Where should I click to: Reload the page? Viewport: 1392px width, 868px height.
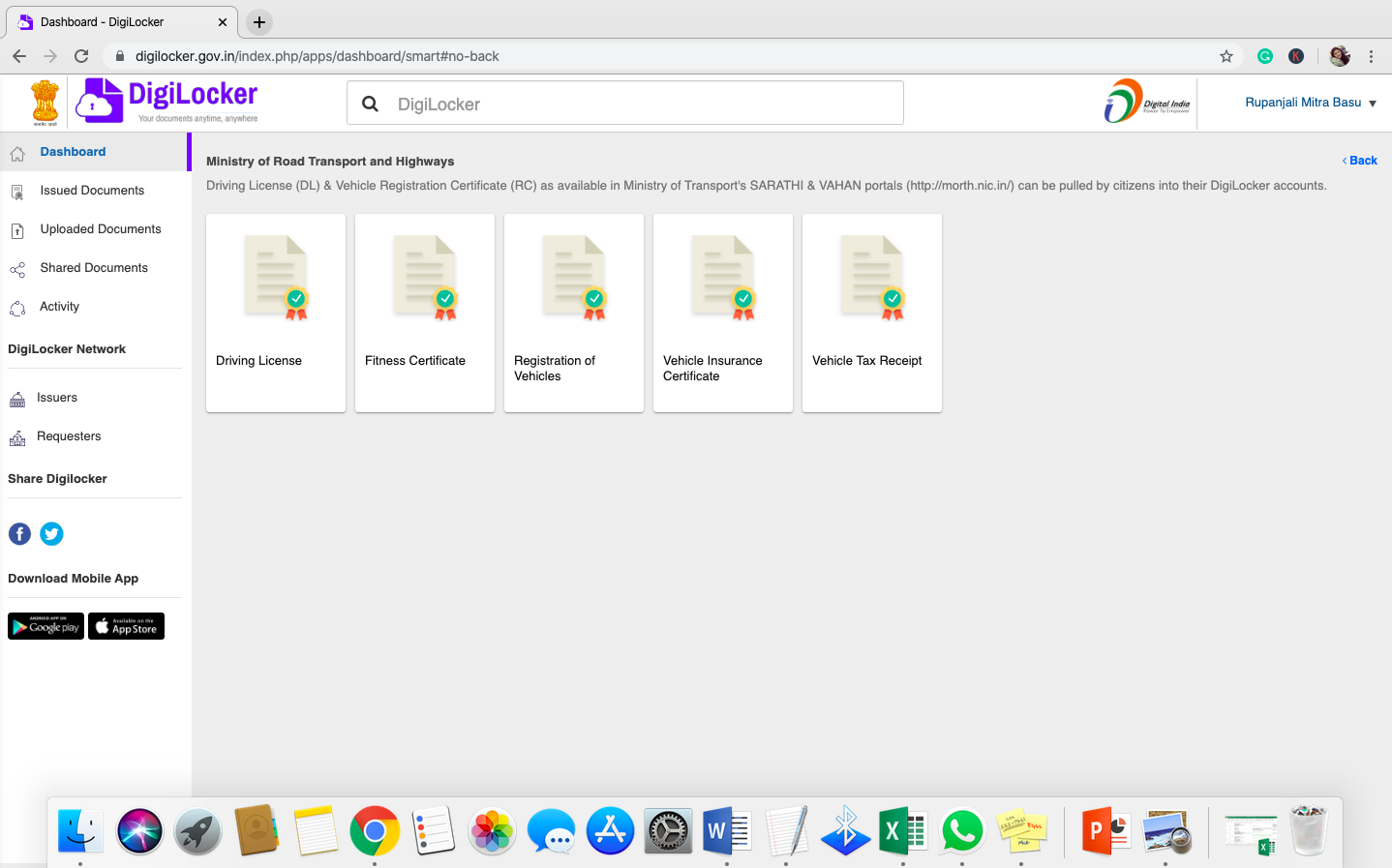81,56
